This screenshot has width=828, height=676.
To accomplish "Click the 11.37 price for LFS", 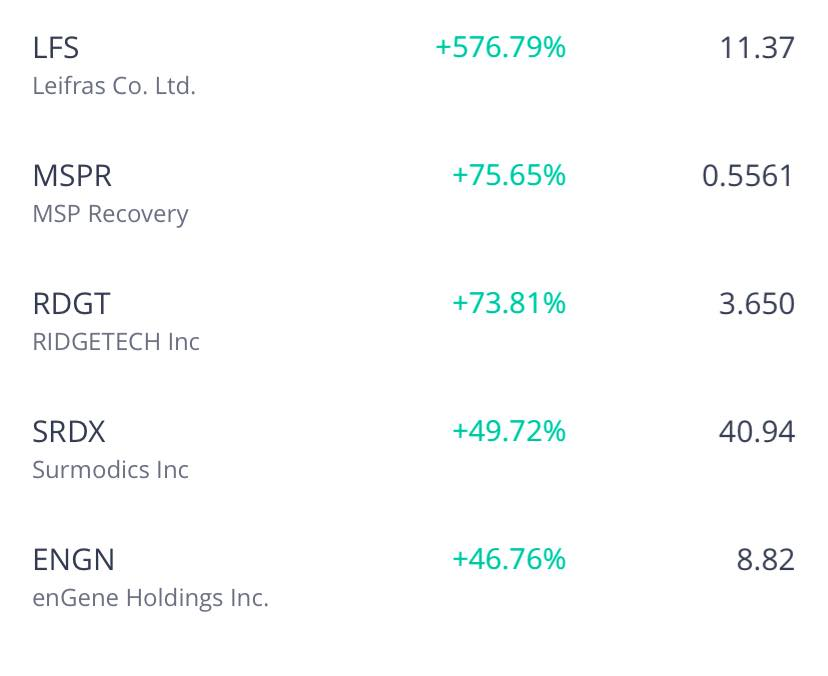I will tap(757, 47).
